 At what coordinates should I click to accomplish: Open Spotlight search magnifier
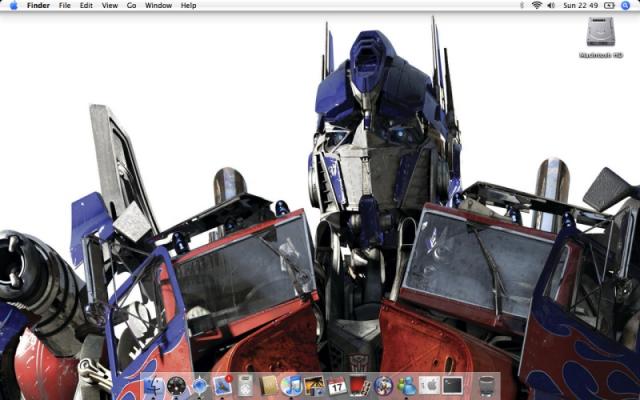pos(626,5)
